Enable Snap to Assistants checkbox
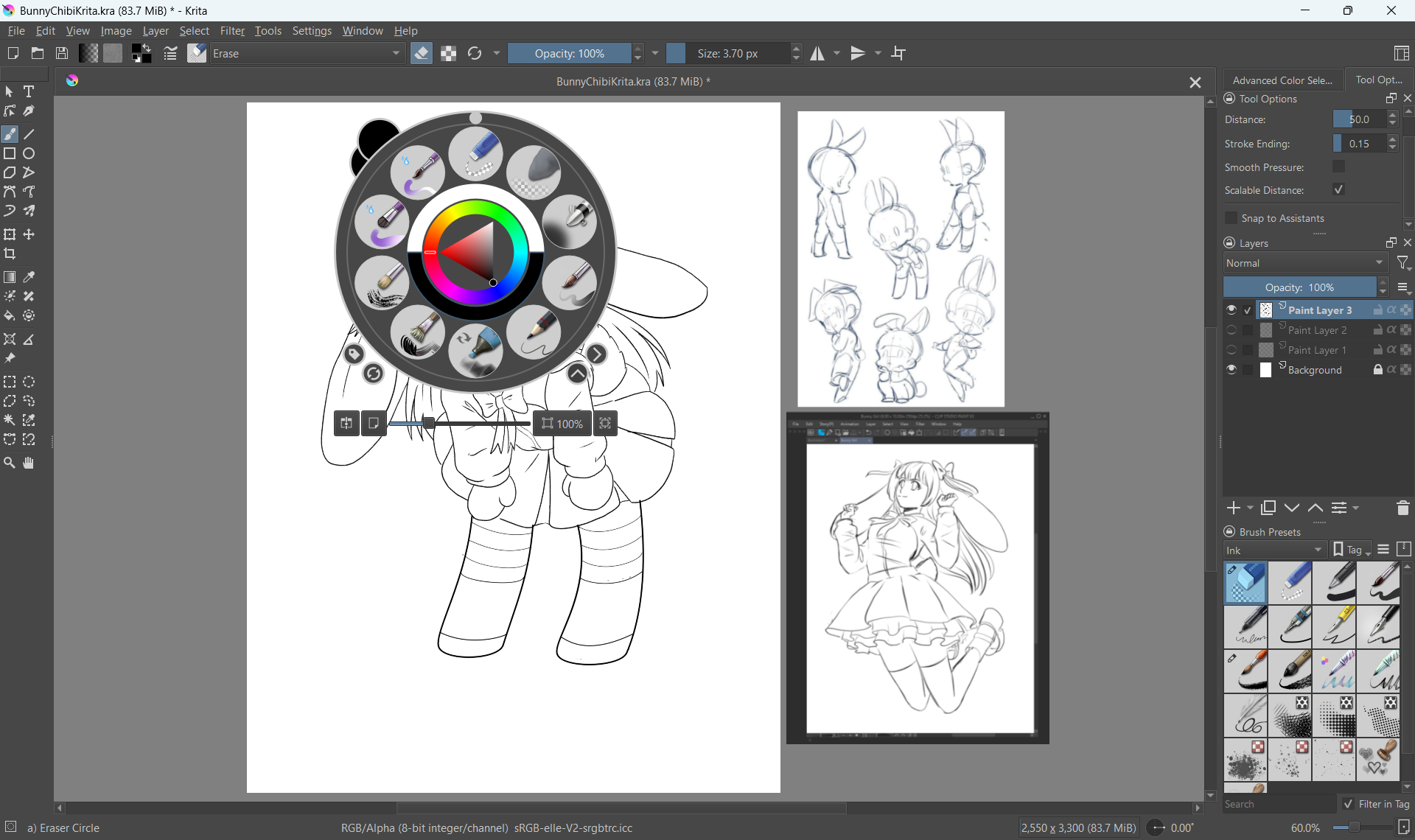 coord(1231,218)
